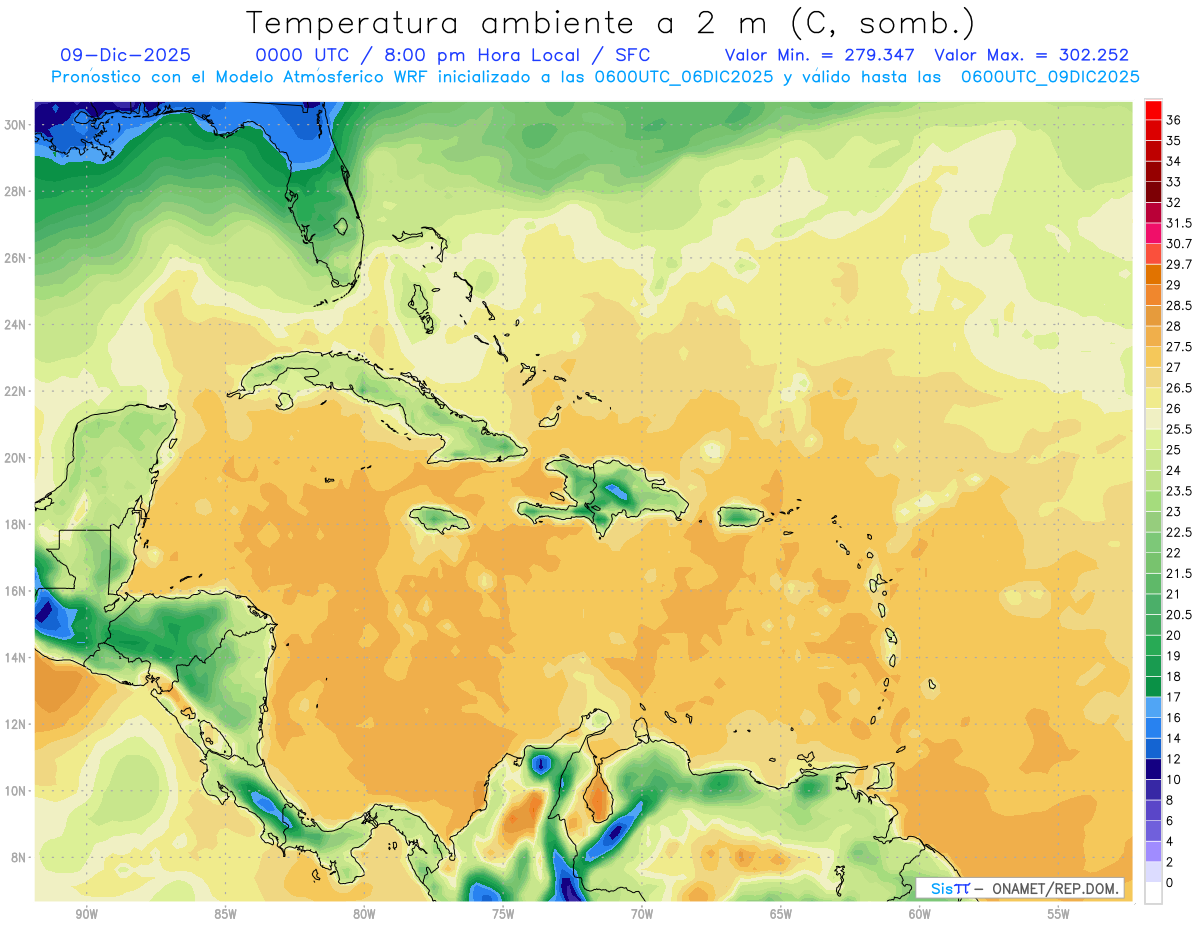Click legend value '21.5'

[1179, 573]
